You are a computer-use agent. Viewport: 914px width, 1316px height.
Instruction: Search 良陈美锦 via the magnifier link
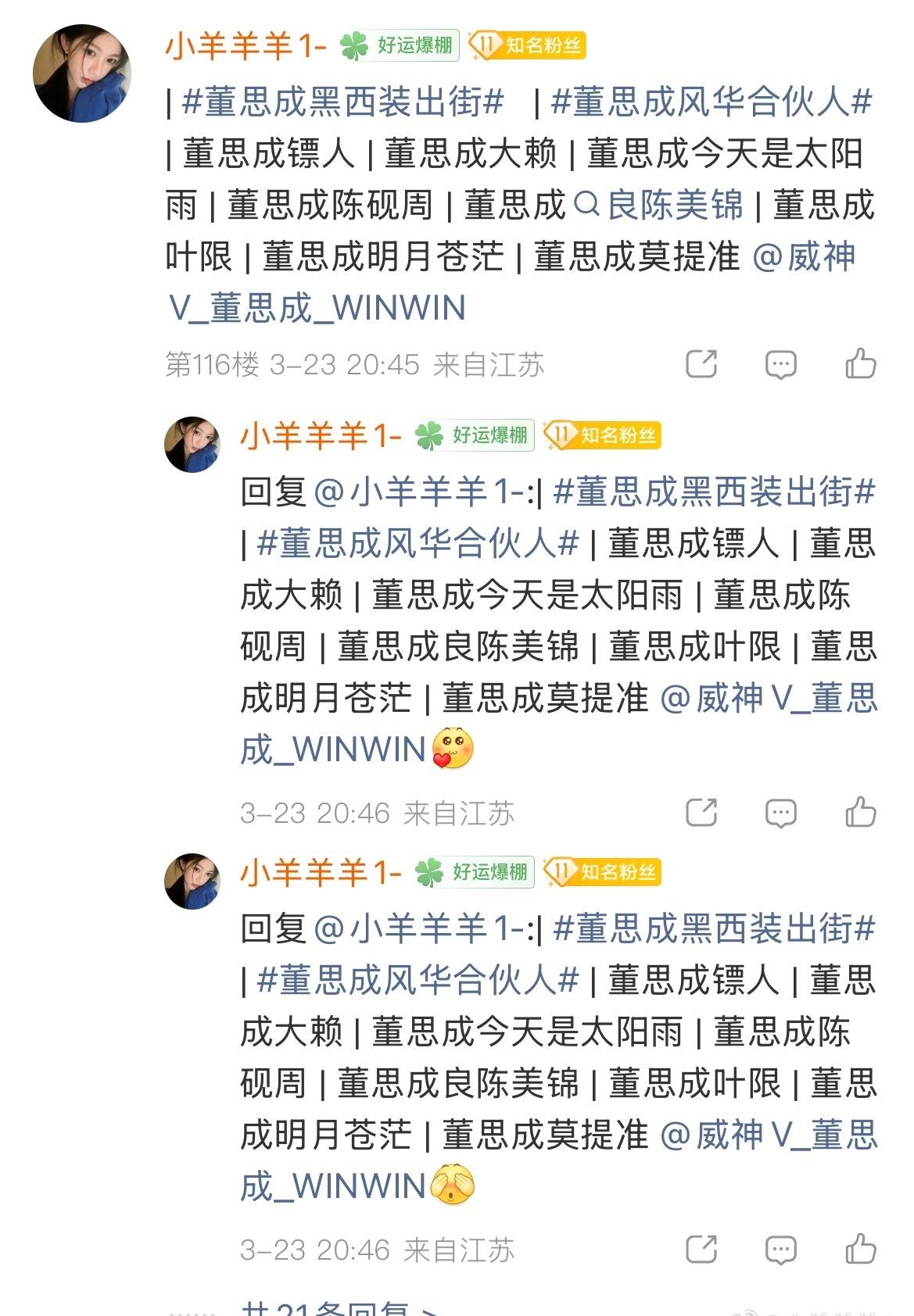pyautogui.click(x=658, y=206)
